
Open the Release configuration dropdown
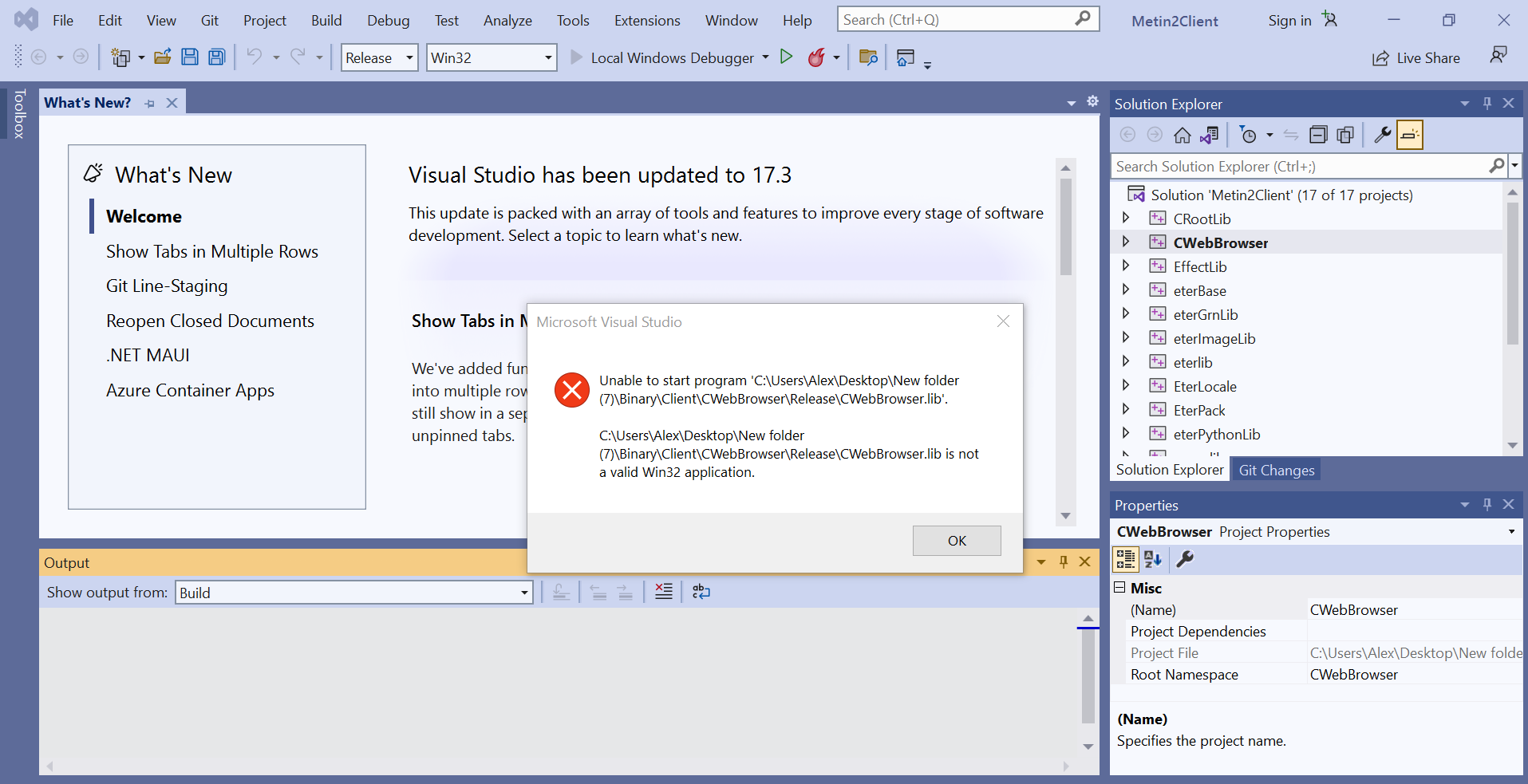click(x=380, y=57)
